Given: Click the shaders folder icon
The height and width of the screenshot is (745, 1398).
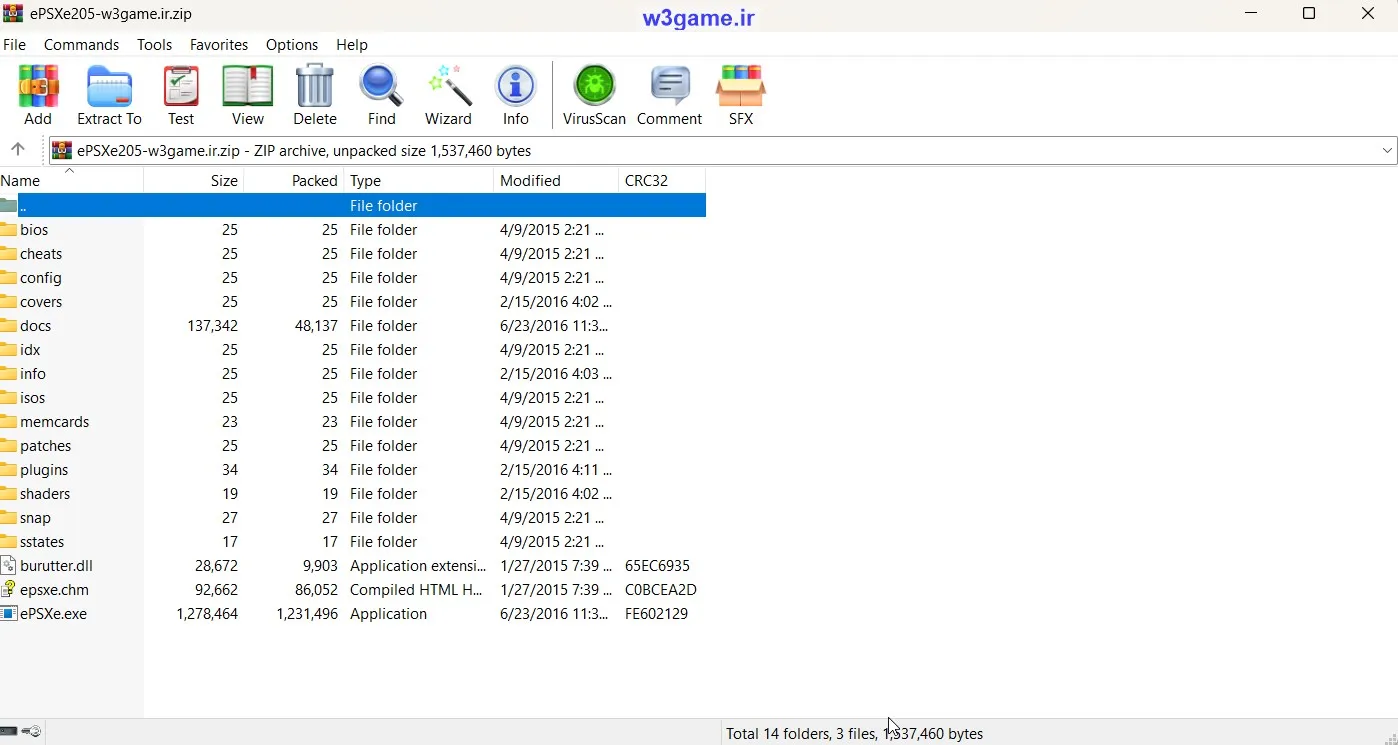Looking at the screenshot, I should (x=8, y=493).
